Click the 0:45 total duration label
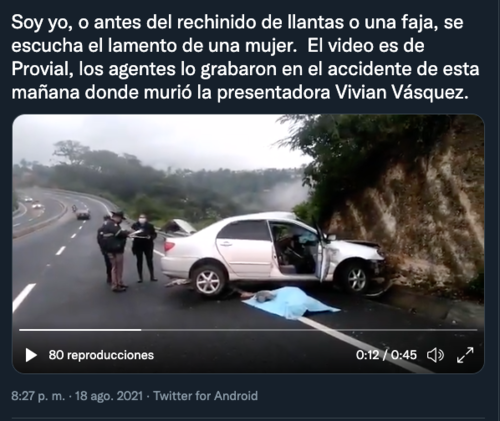 pyautogui.click(x=404, y=355)
